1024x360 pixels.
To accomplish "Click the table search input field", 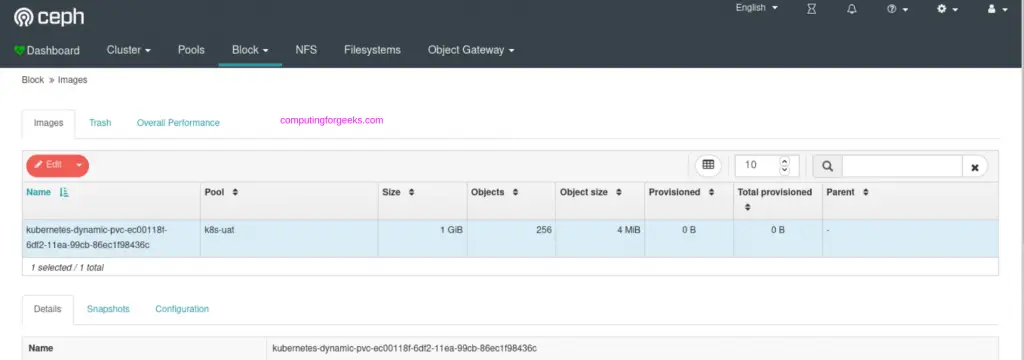I will click(902, 166).
